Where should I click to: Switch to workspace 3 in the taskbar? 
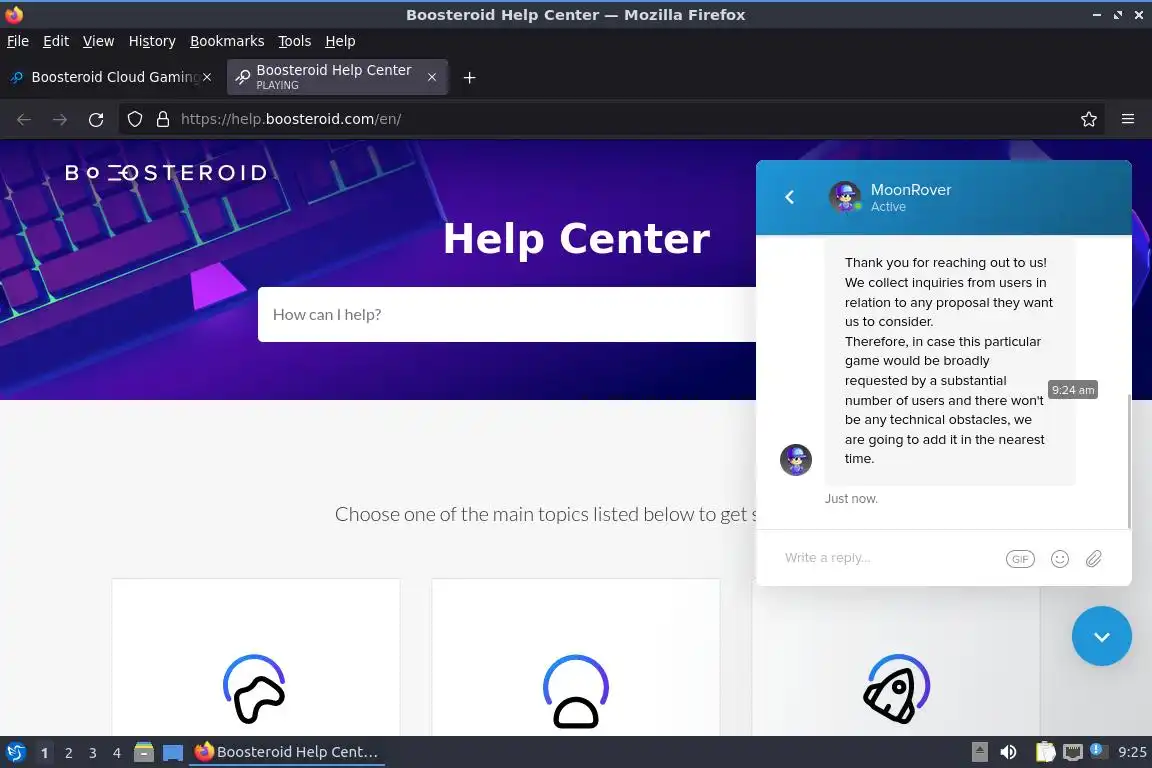pyautogui.click(x=93, y=753)
